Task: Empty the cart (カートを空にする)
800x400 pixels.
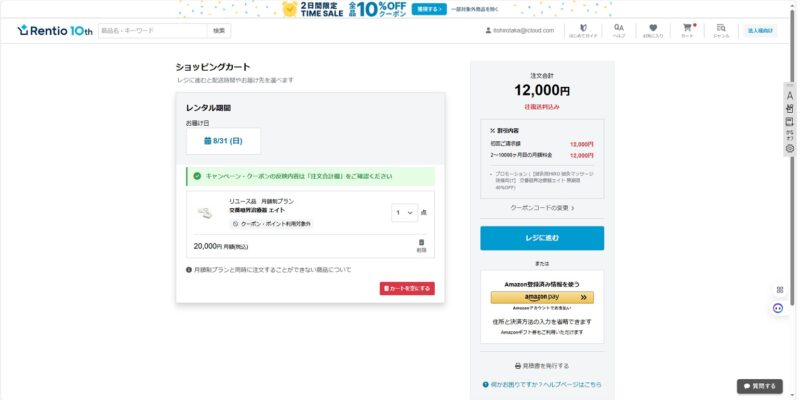Action: [x=407, y=288]
